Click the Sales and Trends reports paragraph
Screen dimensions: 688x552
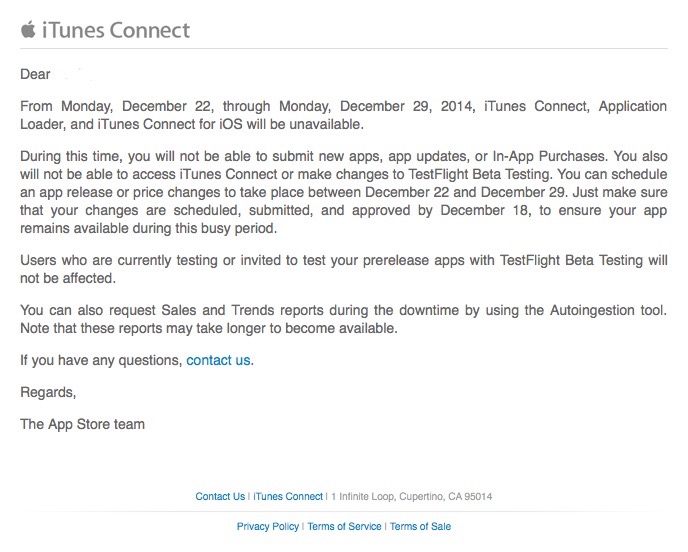[x=344, y=319]
